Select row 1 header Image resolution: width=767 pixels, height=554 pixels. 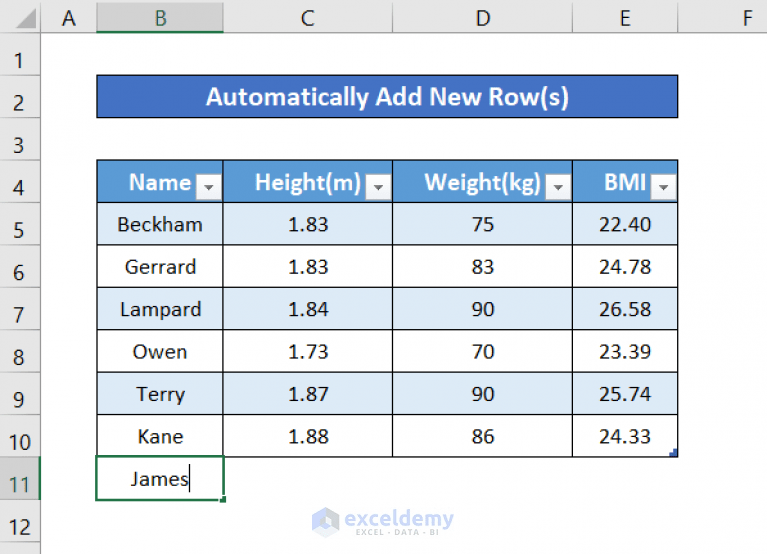[x=20, y=54]
